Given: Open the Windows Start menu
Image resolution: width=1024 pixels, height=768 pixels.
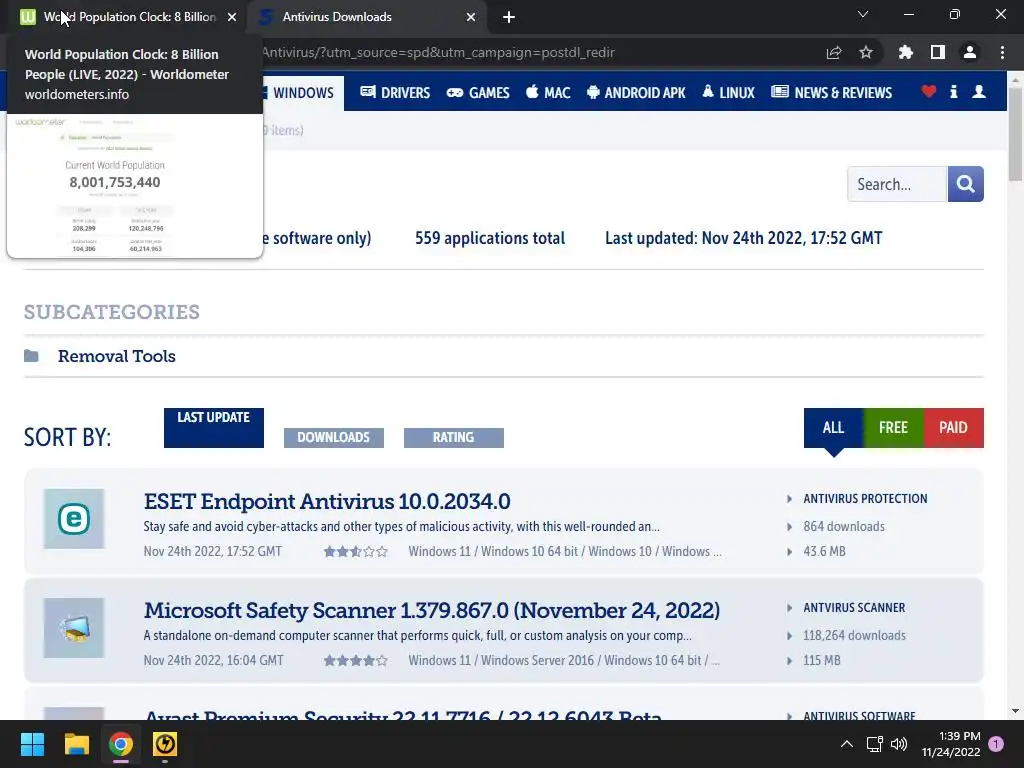Looking at the screenshot, I should tap(32, 744).
